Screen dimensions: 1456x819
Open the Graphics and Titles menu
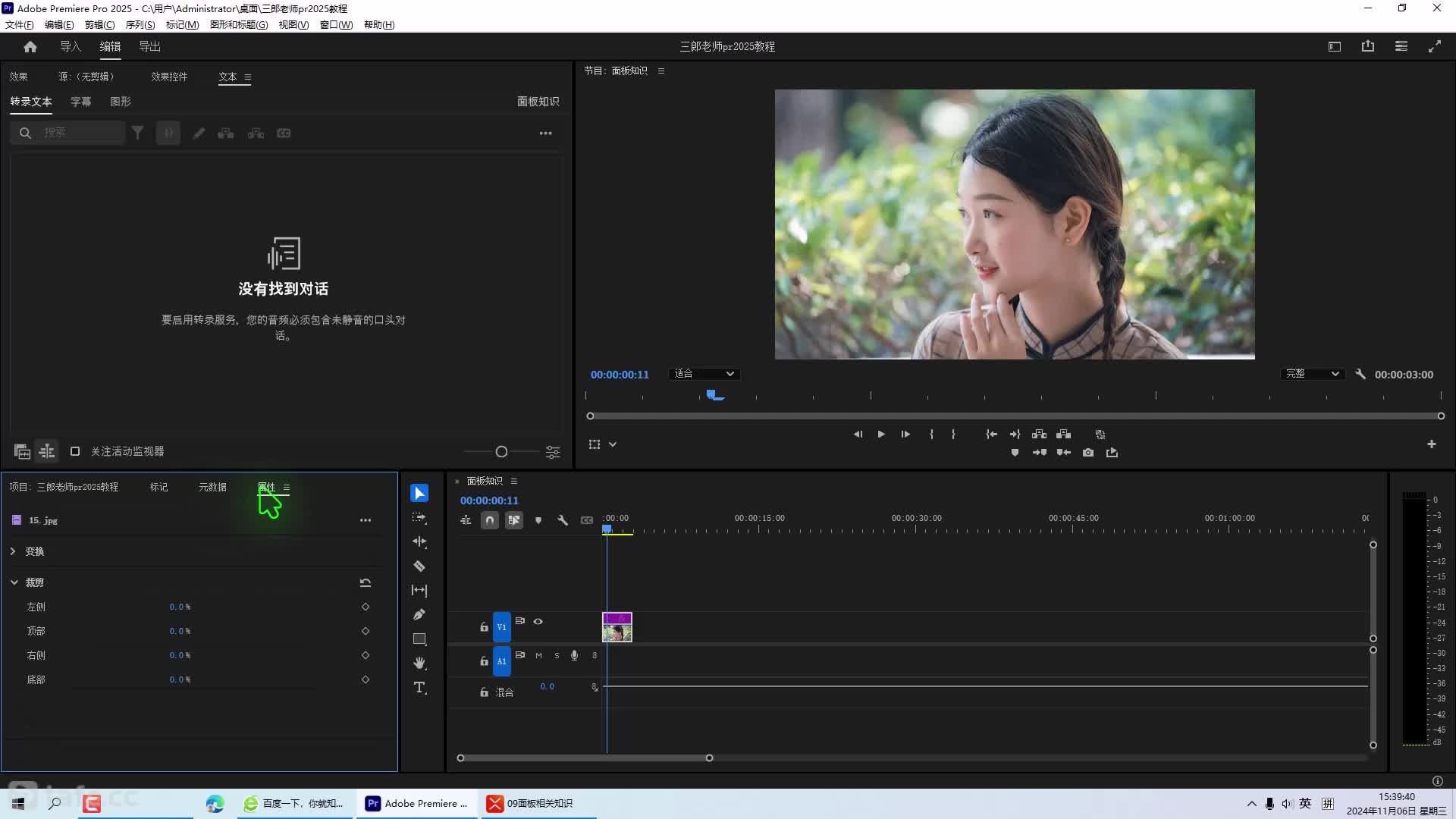coord(239,24)
